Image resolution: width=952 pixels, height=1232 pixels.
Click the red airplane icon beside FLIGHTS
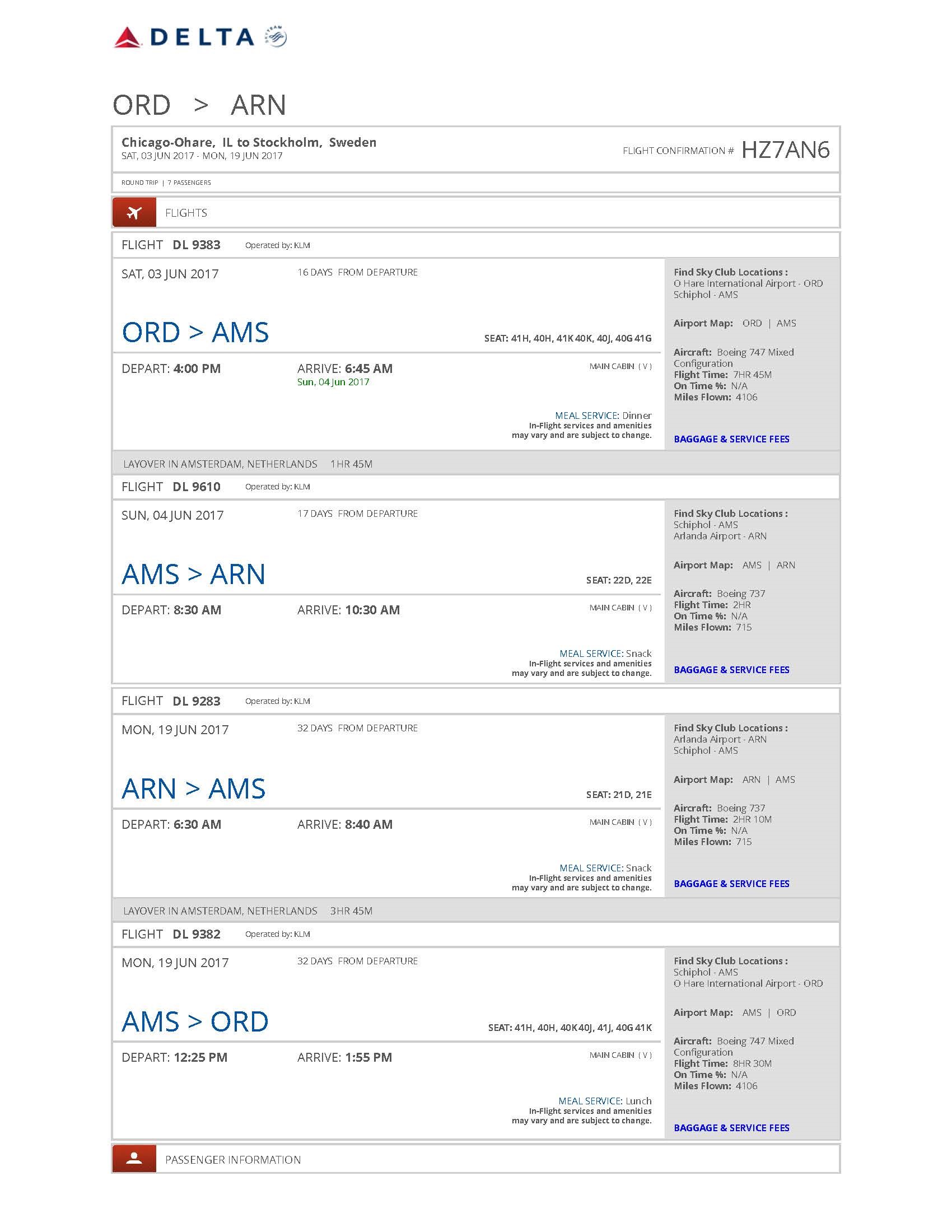tap(134, 212)
